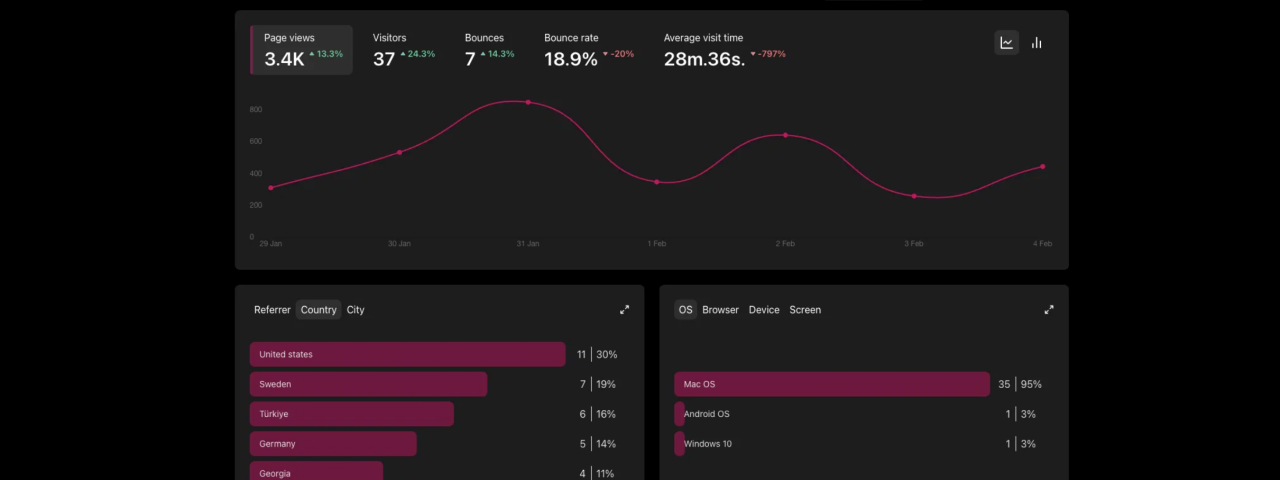Click the 4 Feb data point
Image resolution: width=1280 pixels, height=480 pixels.
1042,167
